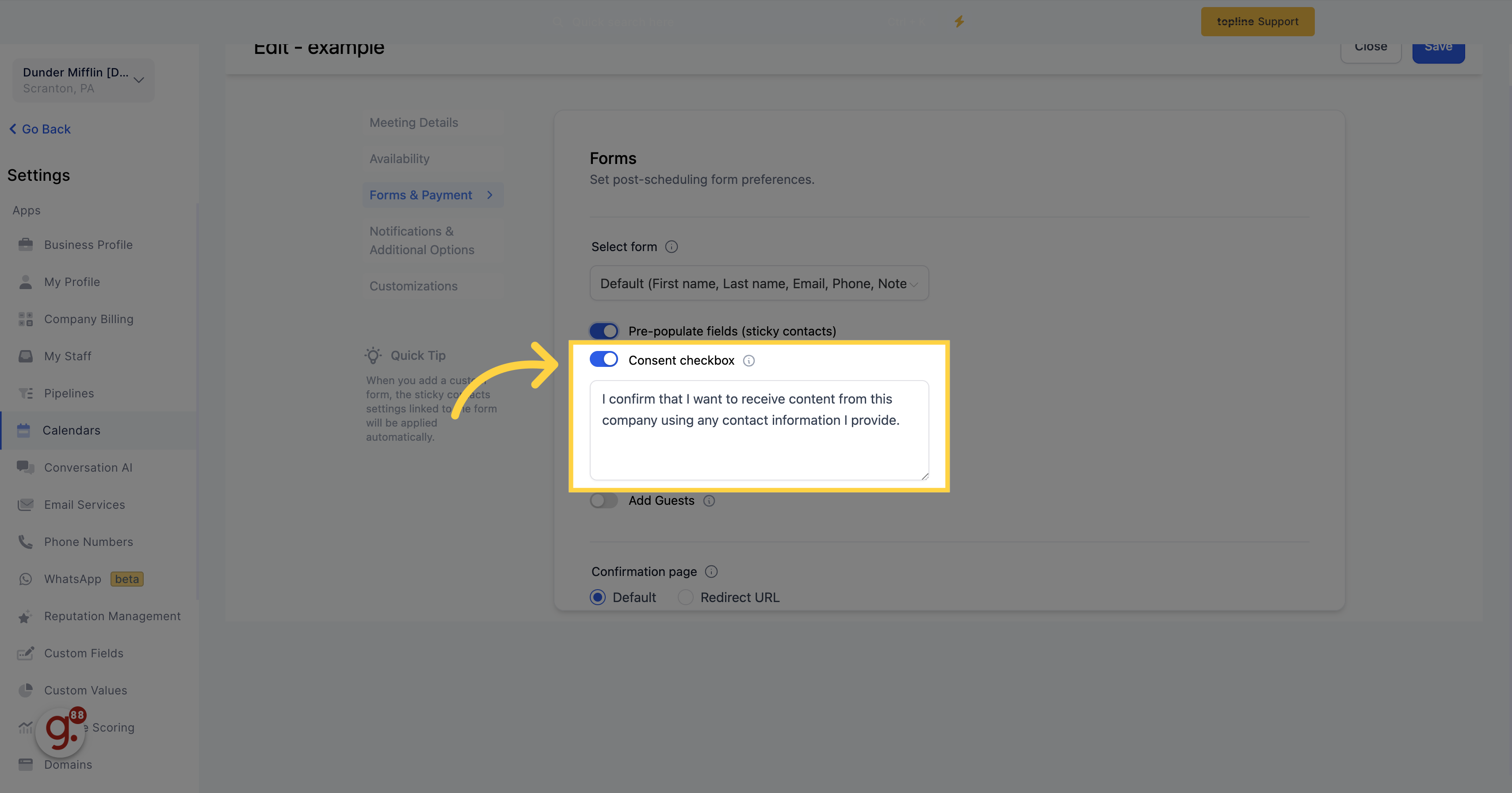This screenshot has height=793, width=1512.
Task: Open the Meeting Details tab
Action: (x=414, y=121)
